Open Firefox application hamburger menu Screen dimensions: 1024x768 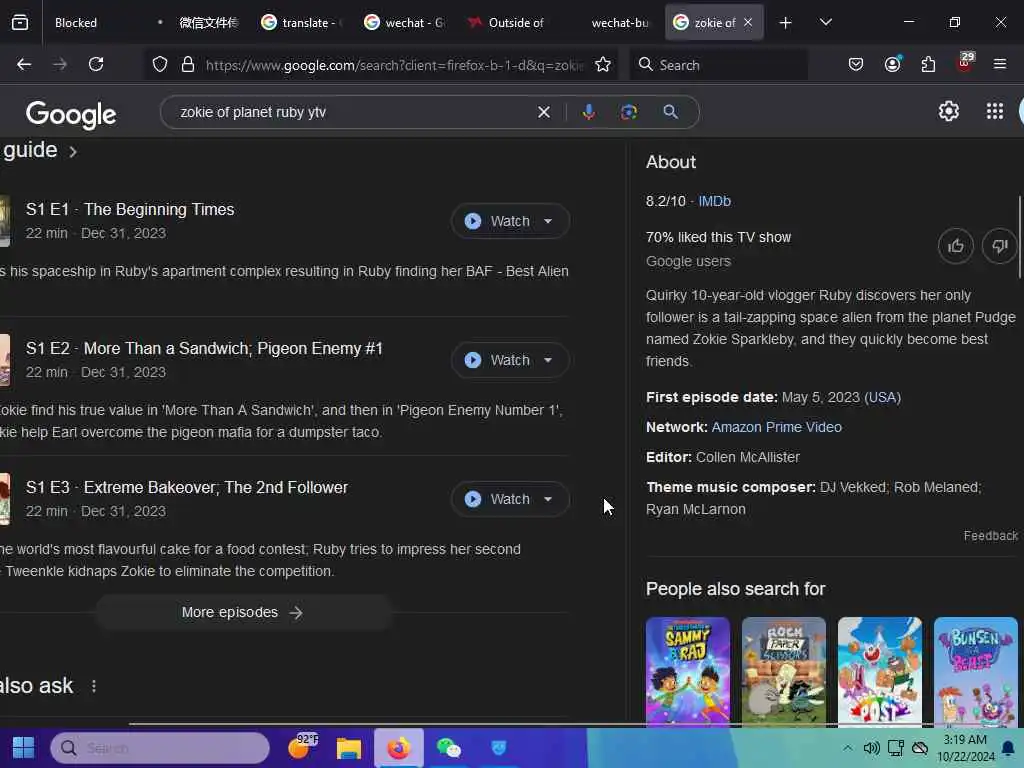click(1000, 64)
